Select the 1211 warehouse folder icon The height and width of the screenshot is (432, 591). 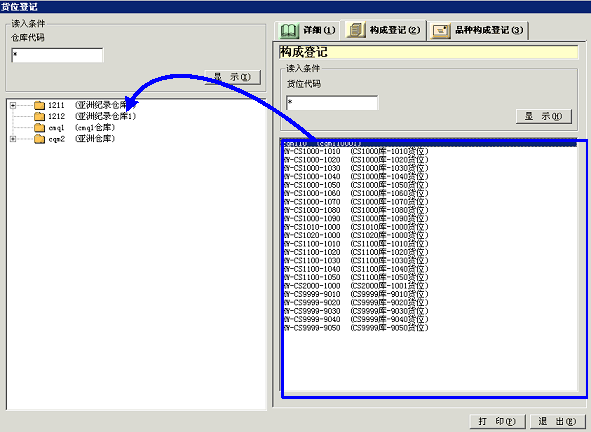click(40, 105)
